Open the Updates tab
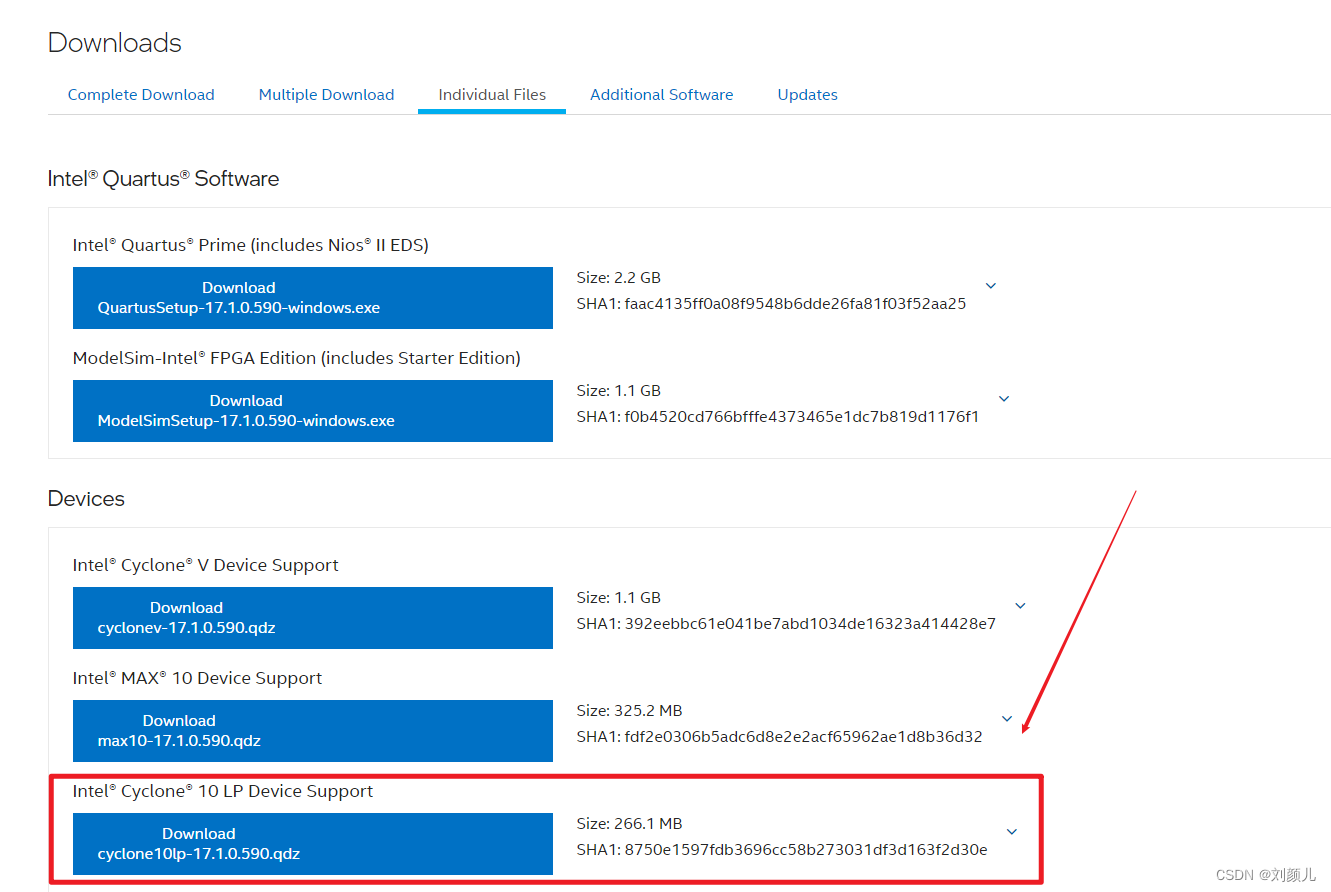 click(807, 95)
